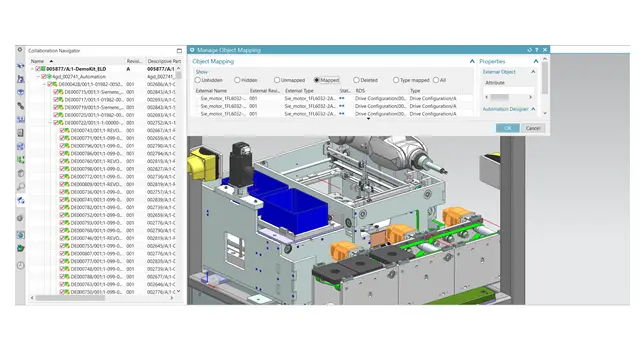Viewport: 640px width, 360px height.
Task: Select the All radio button
Action: (436, 80)
